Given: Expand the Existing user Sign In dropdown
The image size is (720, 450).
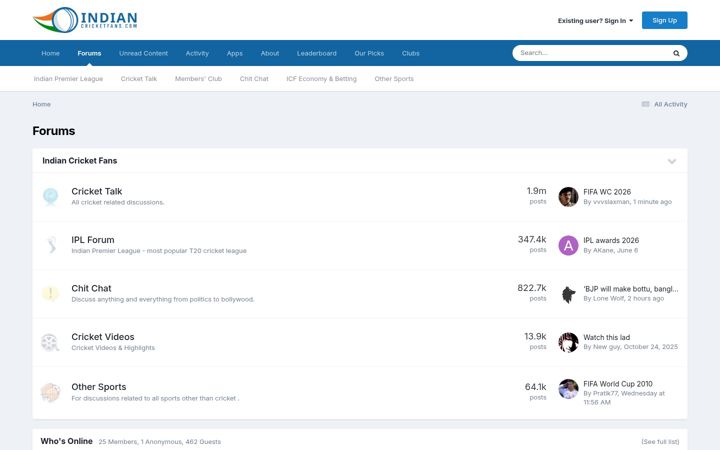Looking at the screenshot, I should click(595, 21).
